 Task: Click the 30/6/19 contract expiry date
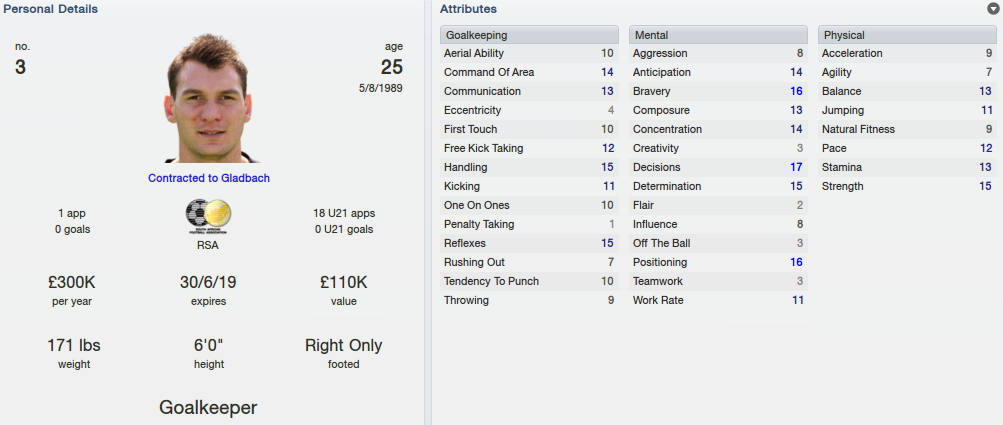[208, 282]
